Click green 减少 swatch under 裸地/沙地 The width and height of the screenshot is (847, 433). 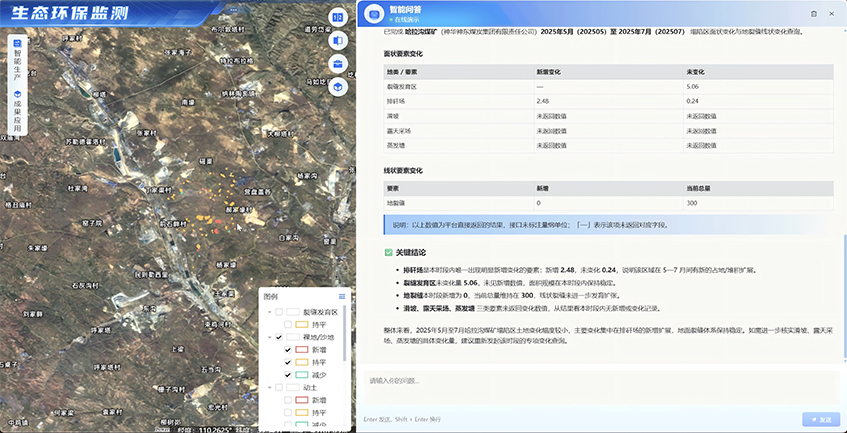click(302, 375)
